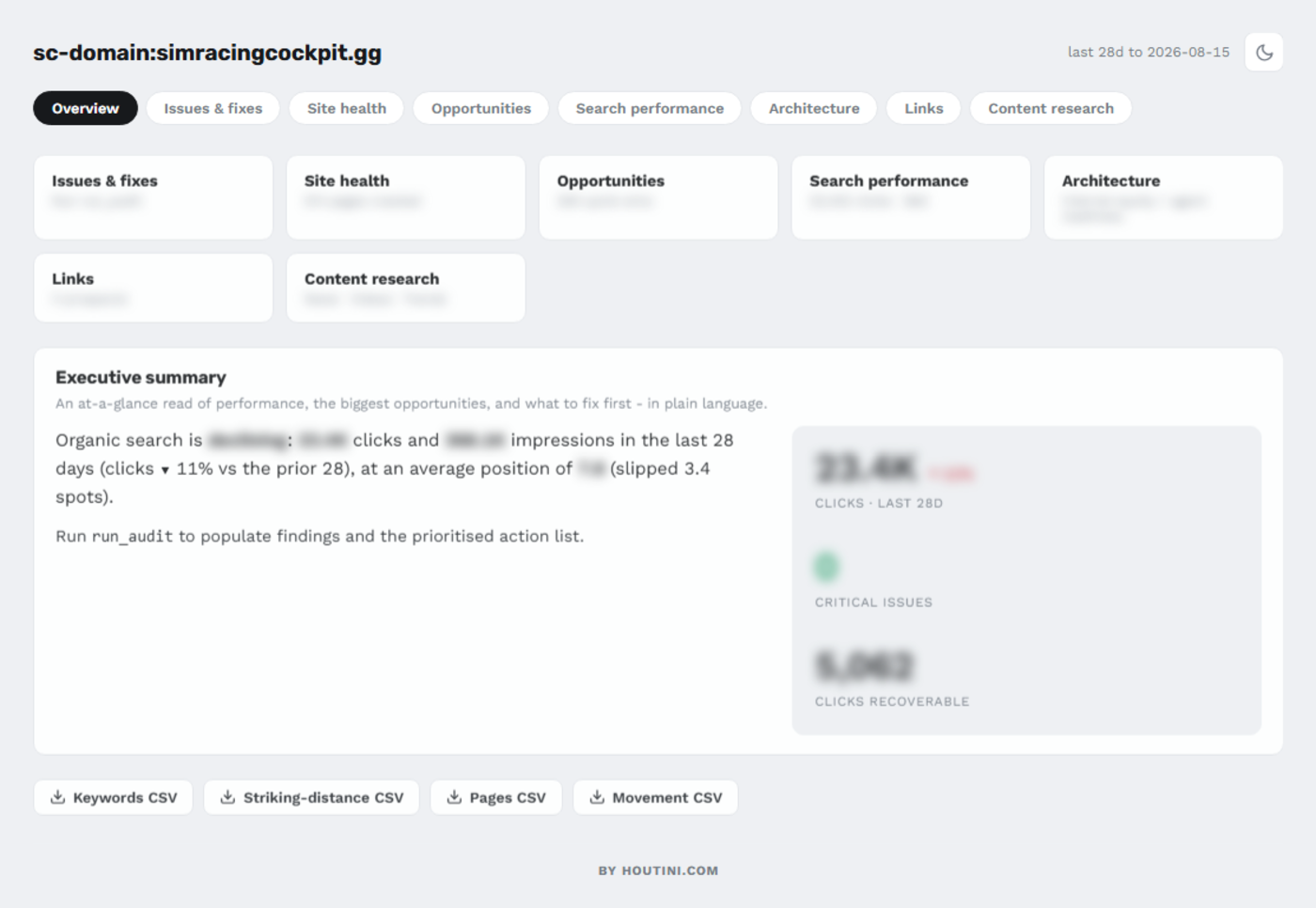Switch to the Architecture tab
The image size is (1316, 908).
pyautogui.click(x=814, y=108)
